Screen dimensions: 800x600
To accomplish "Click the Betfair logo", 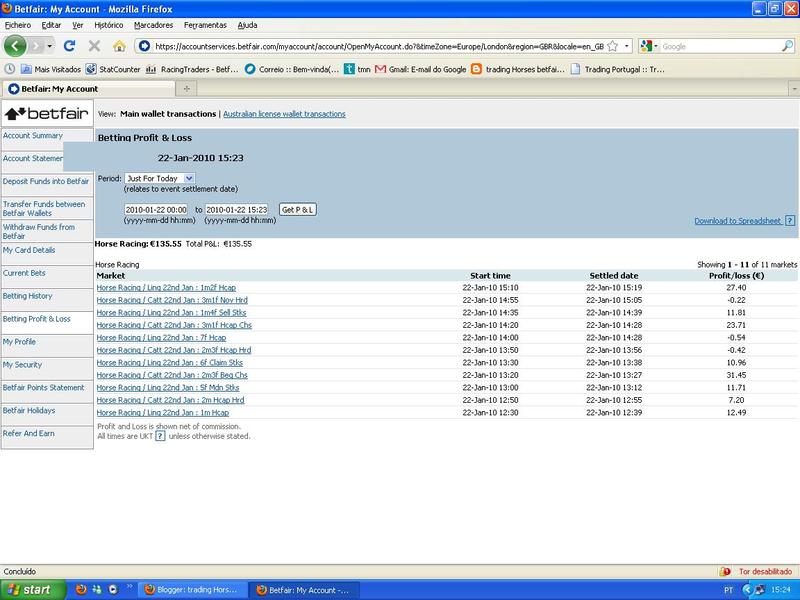I will 46,113.
